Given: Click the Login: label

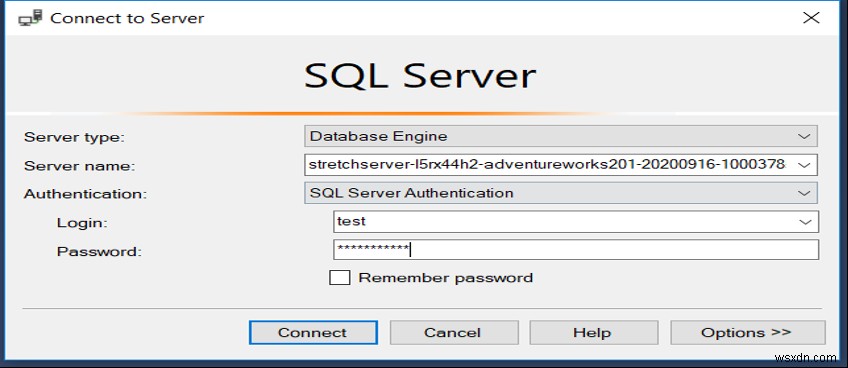Looking at the screenshot, I should (x=83, y=222).
